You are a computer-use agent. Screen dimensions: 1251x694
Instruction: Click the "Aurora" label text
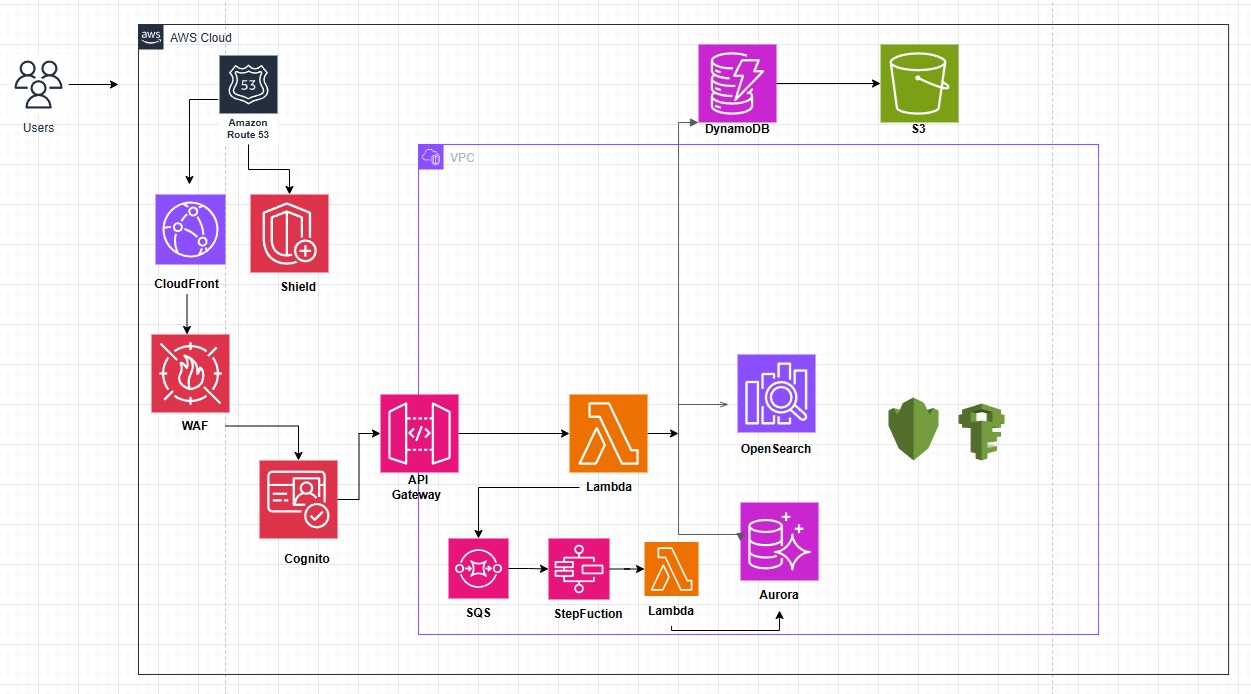click(x=779, y=595)
